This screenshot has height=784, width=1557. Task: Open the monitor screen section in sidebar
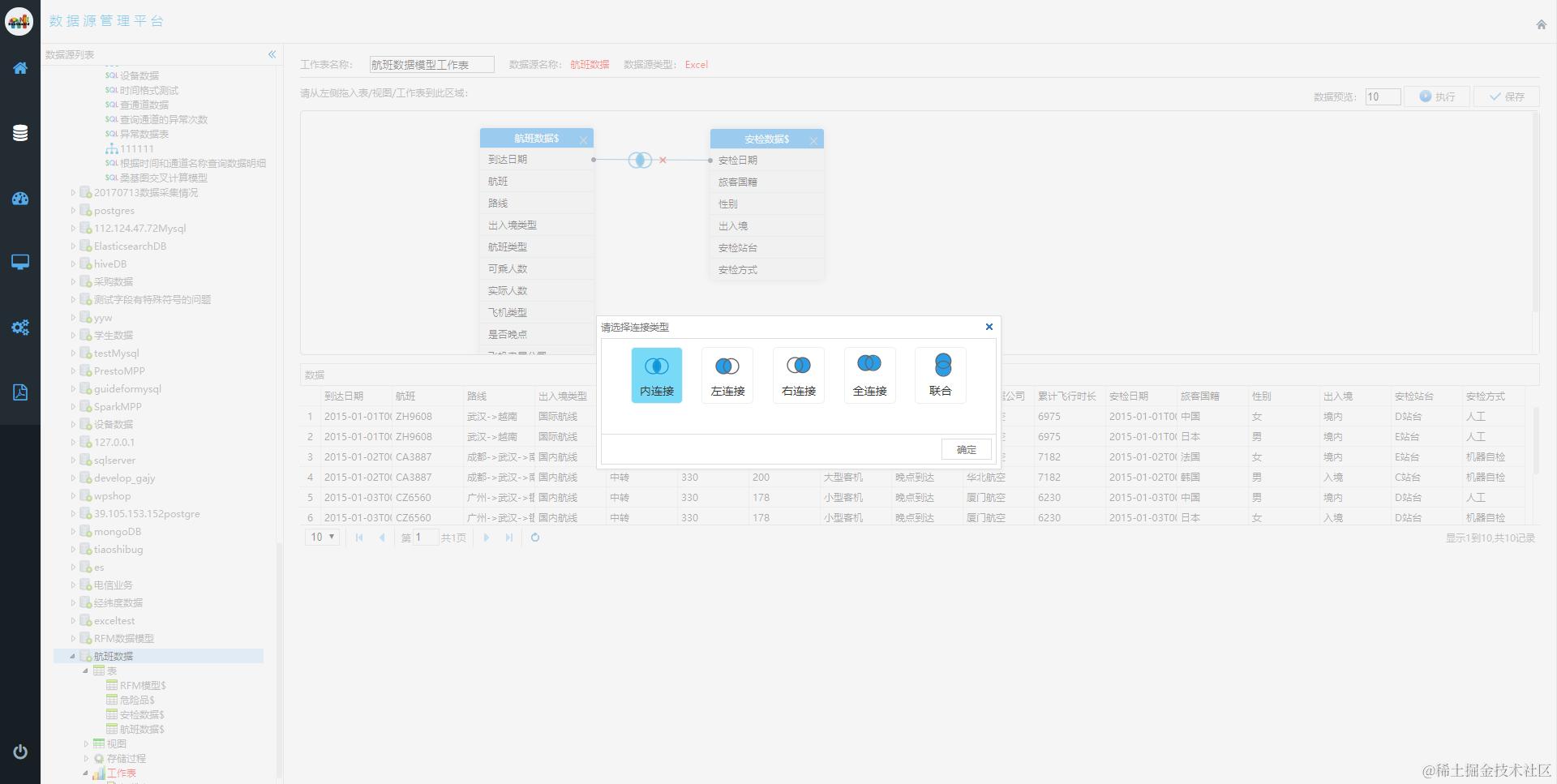click(x=20, y=262)
